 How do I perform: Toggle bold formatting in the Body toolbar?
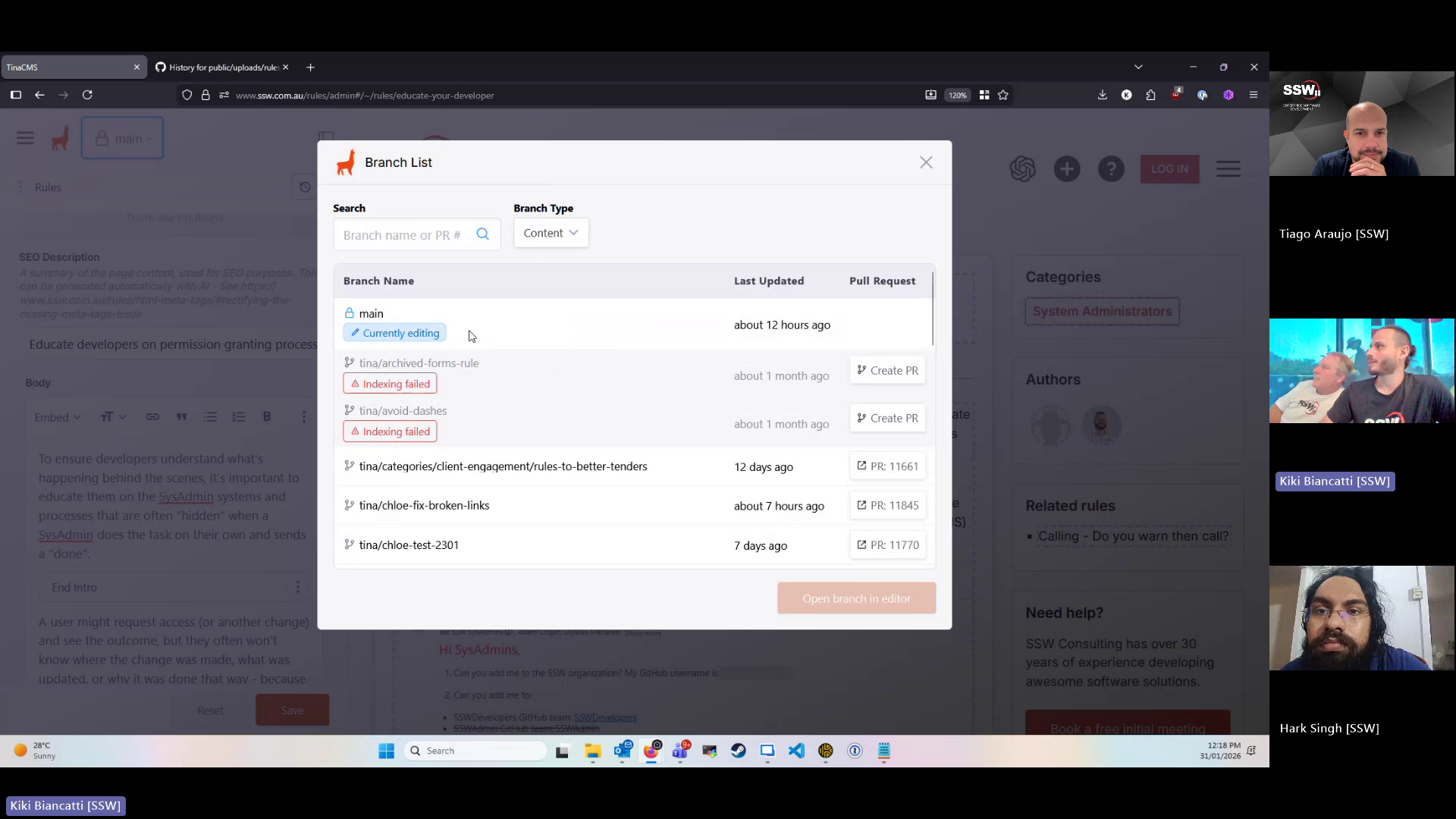[x=267, y=417]
